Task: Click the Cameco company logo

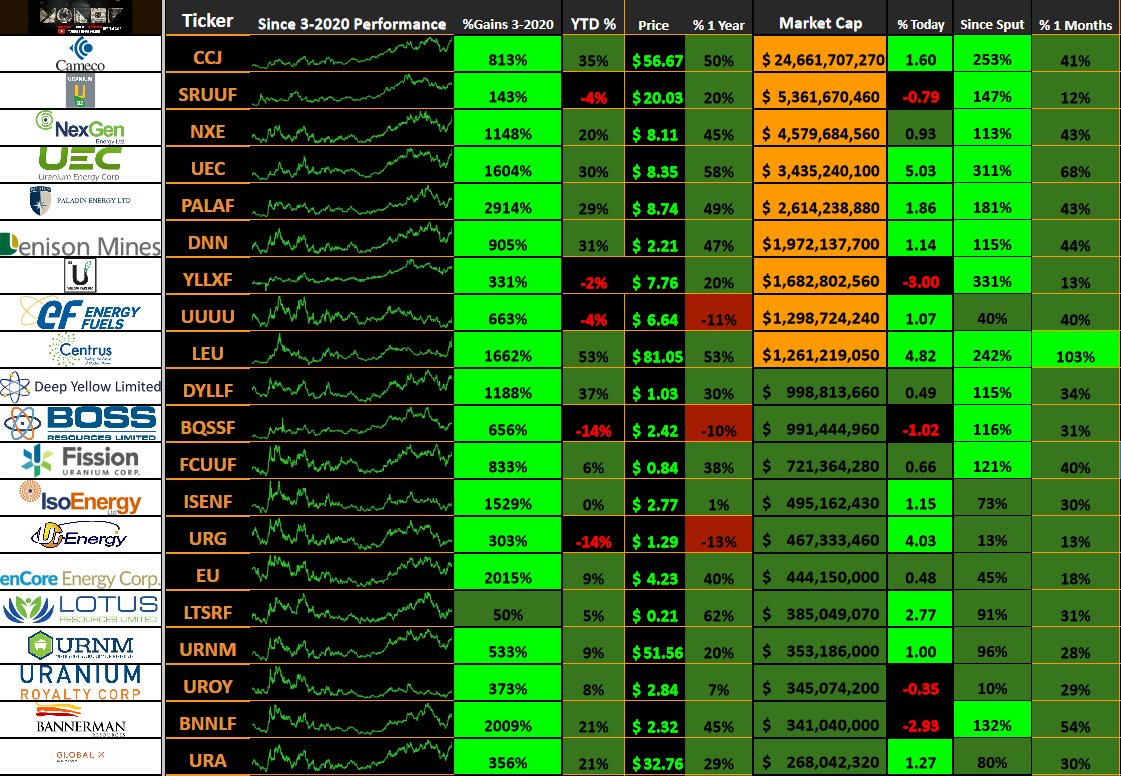Action: [x=80, y=54]
